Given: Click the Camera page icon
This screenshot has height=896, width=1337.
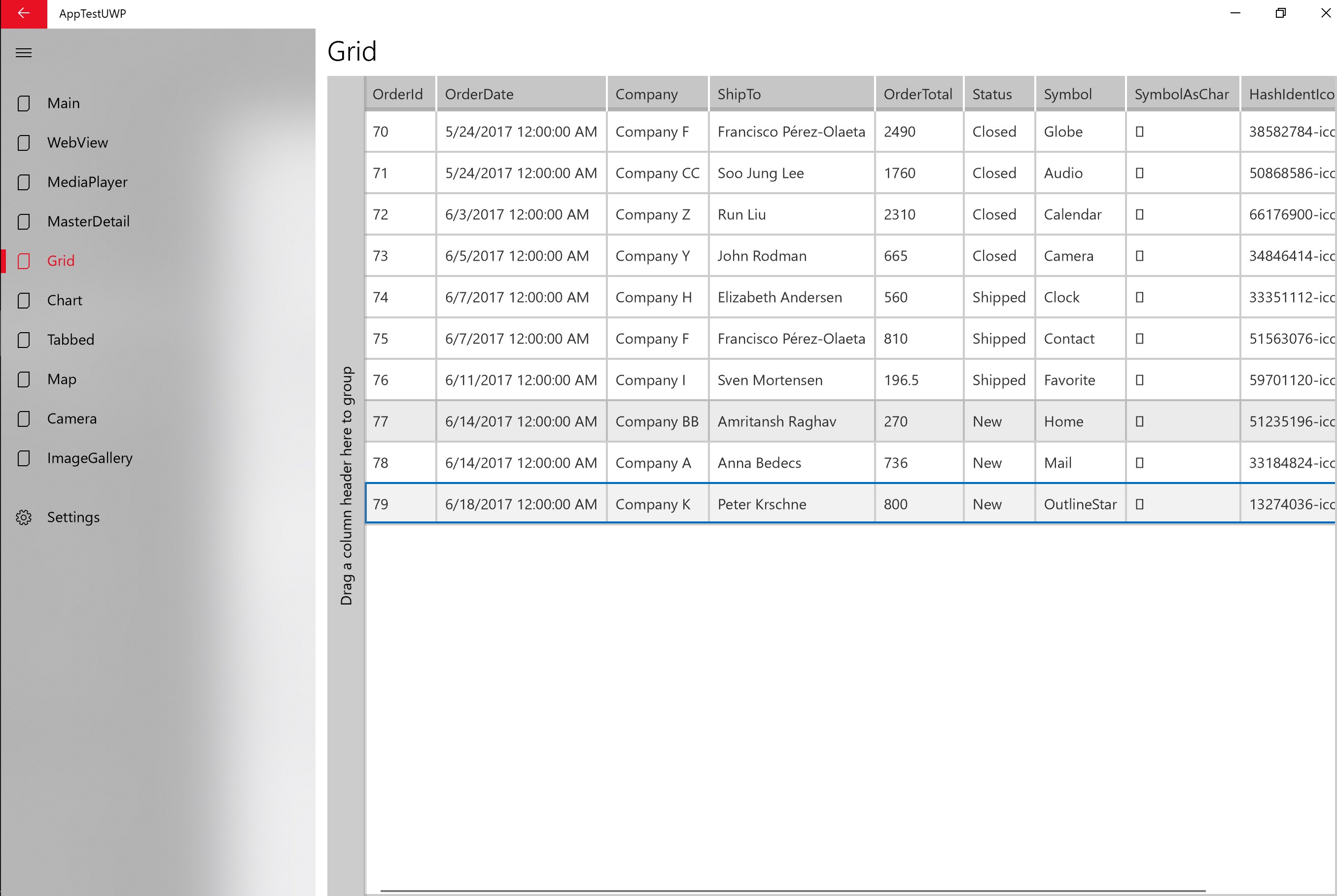Looking at the screenshot, I should pyautogui.click(x=24, y=419).
